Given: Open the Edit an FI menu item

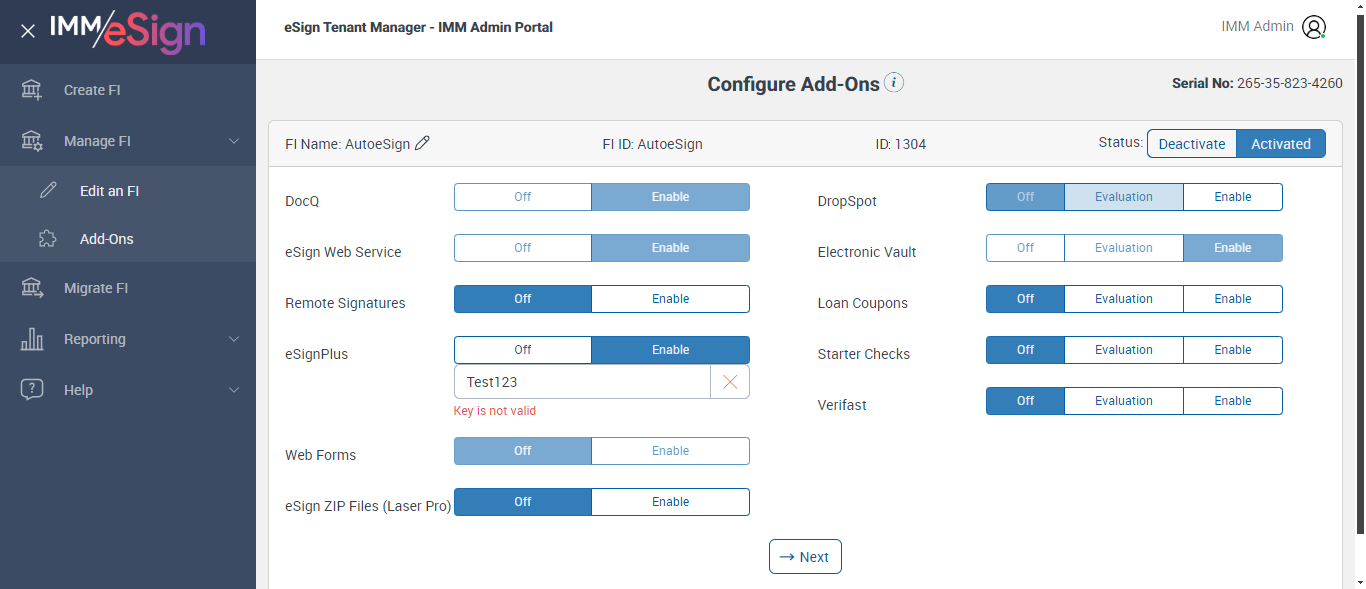Looking at the screenshot, I should (109, 191).
